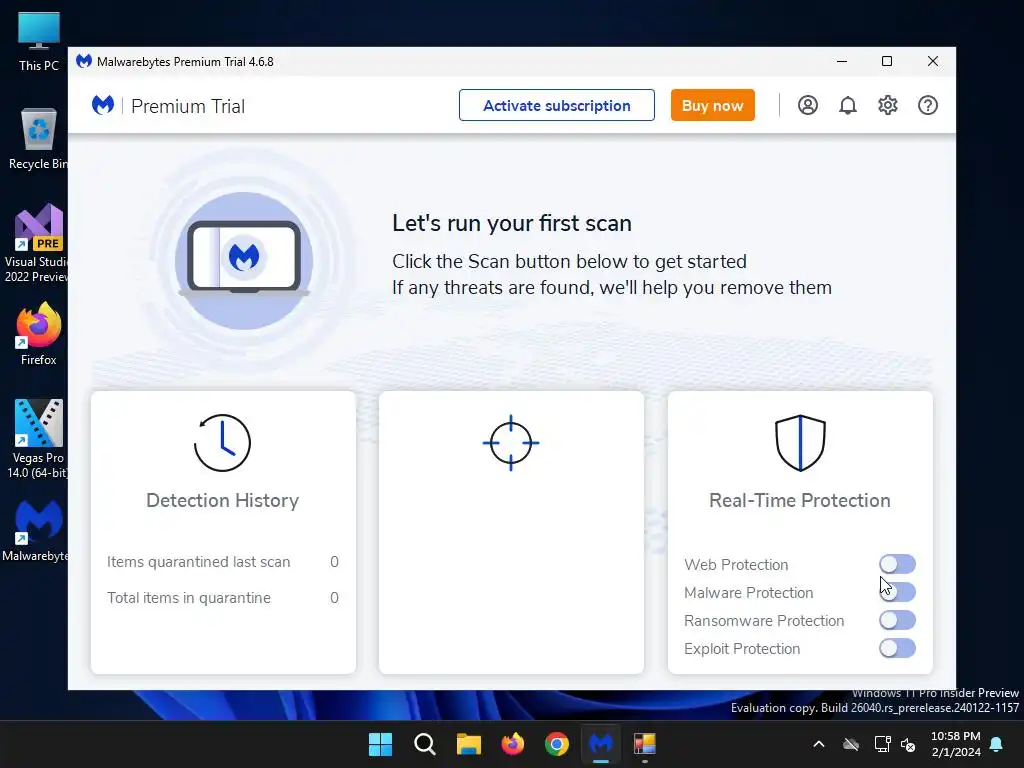1024x768 pixels.
Task: Click the cloud sync tray icon
Action: (850, 744)
